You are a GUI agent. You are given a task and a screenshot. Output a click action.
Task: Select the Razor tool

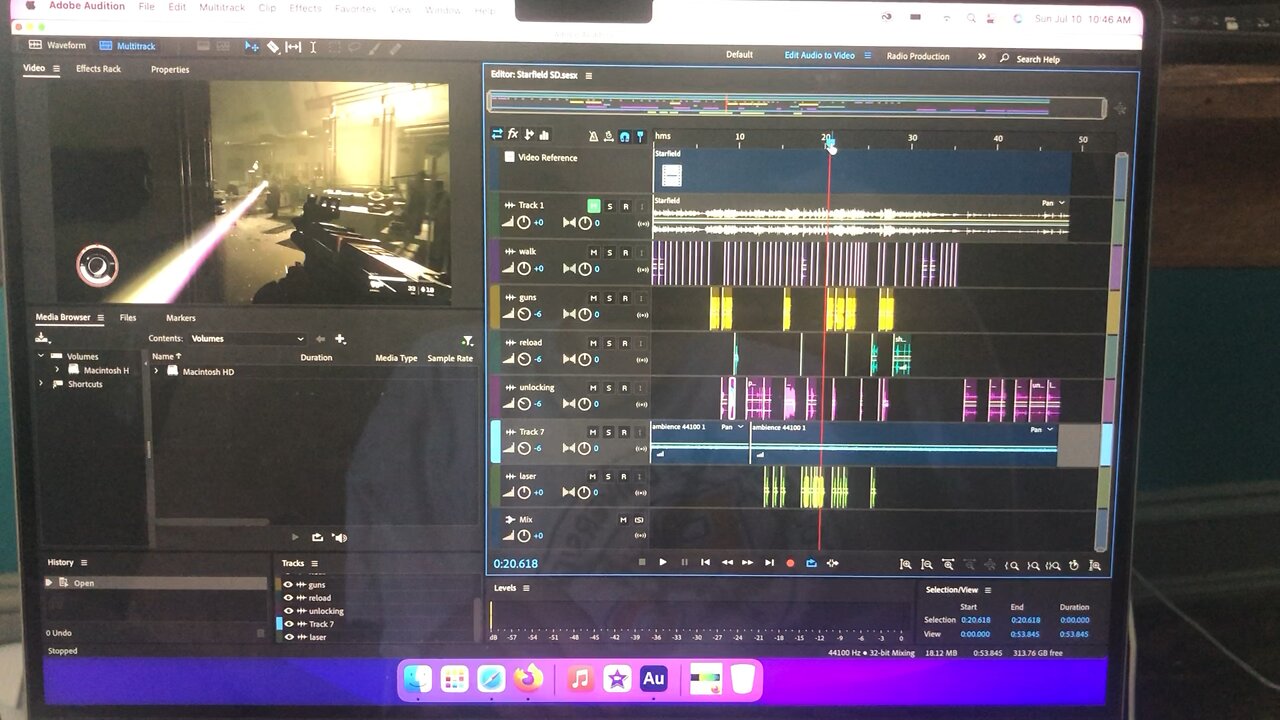273,47
